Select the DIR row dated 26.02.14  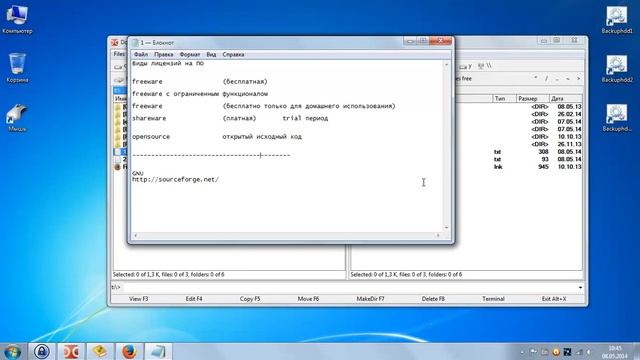coord(467,114)
